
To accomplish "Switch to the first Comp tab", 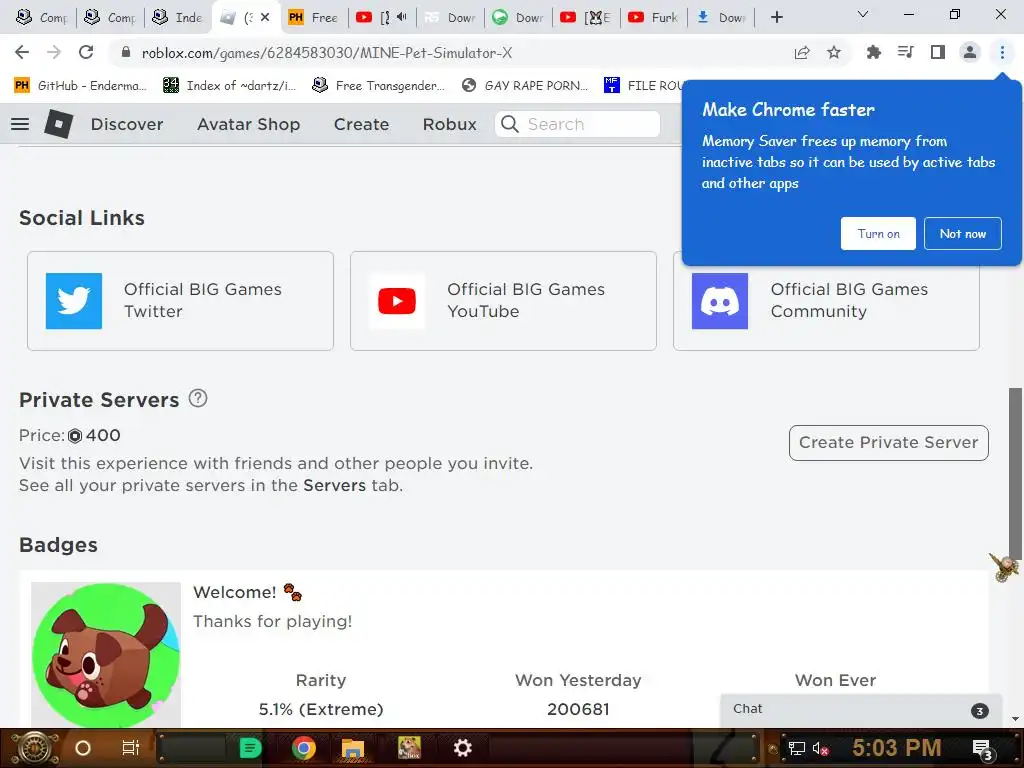I will 42,17.
